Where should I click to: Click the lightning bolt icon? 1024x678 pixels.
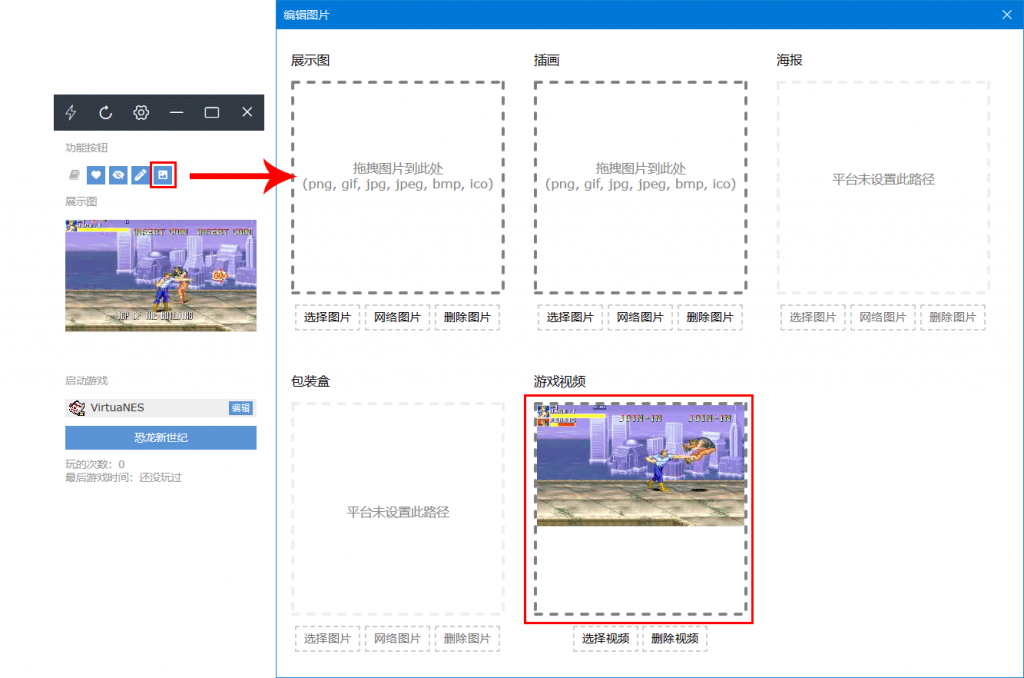point(71,113)
